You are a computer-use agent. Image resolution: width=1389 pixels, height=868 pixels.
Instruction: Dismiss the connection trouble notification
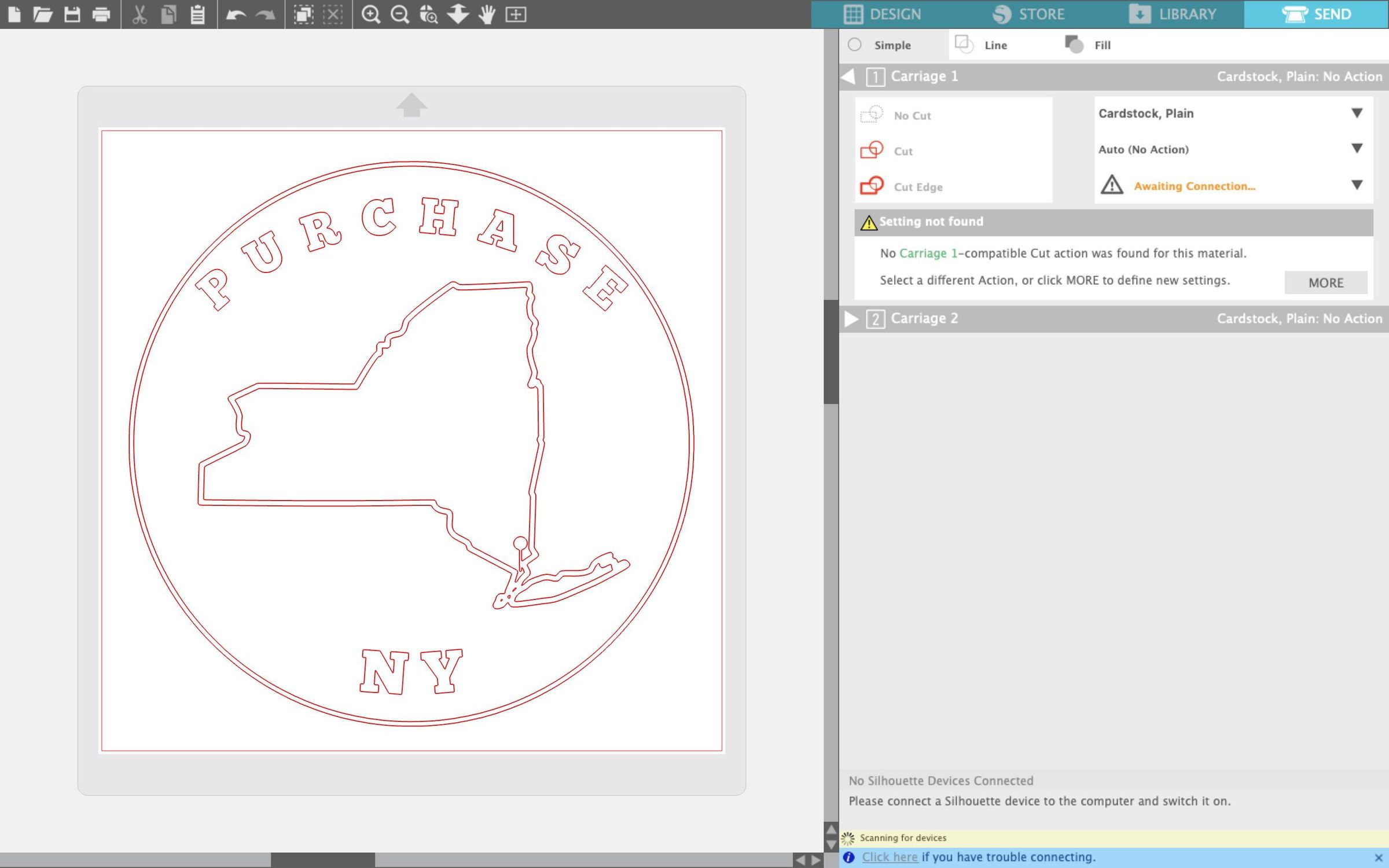1379,857
